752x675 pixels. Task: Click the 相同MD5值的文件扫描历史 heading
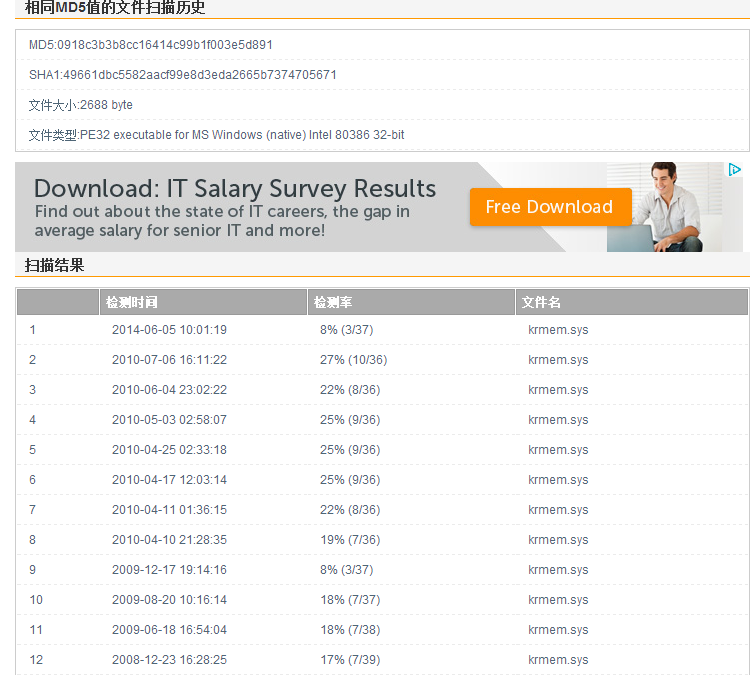point(115,7)
